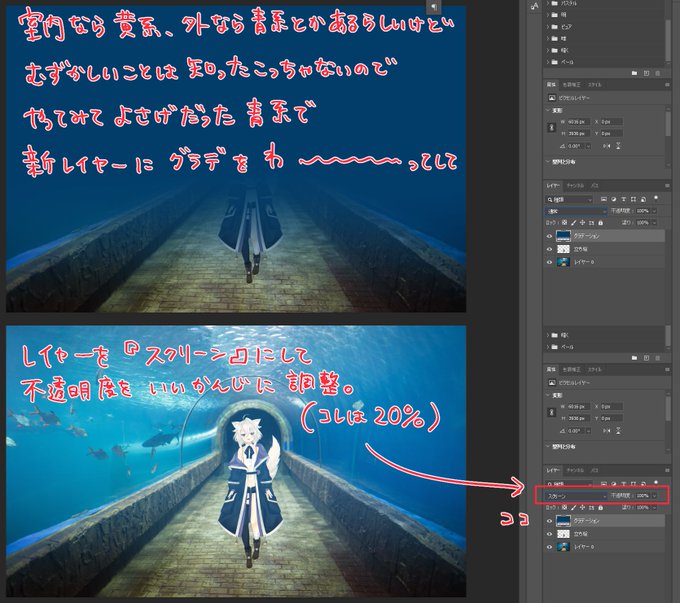Lock image pixels brush icon in upper Layers panel
The width and height of the screenshot is (680, 603).
pos(573,223)
